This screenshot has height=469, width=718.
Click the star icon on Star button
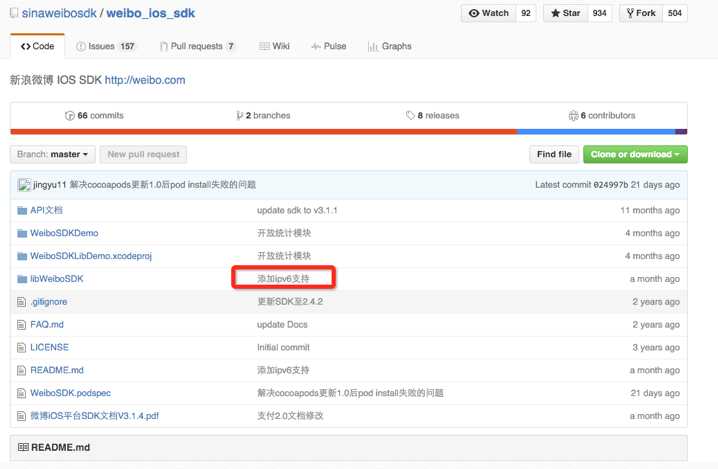pyautogui.click(x=555, y=13)
